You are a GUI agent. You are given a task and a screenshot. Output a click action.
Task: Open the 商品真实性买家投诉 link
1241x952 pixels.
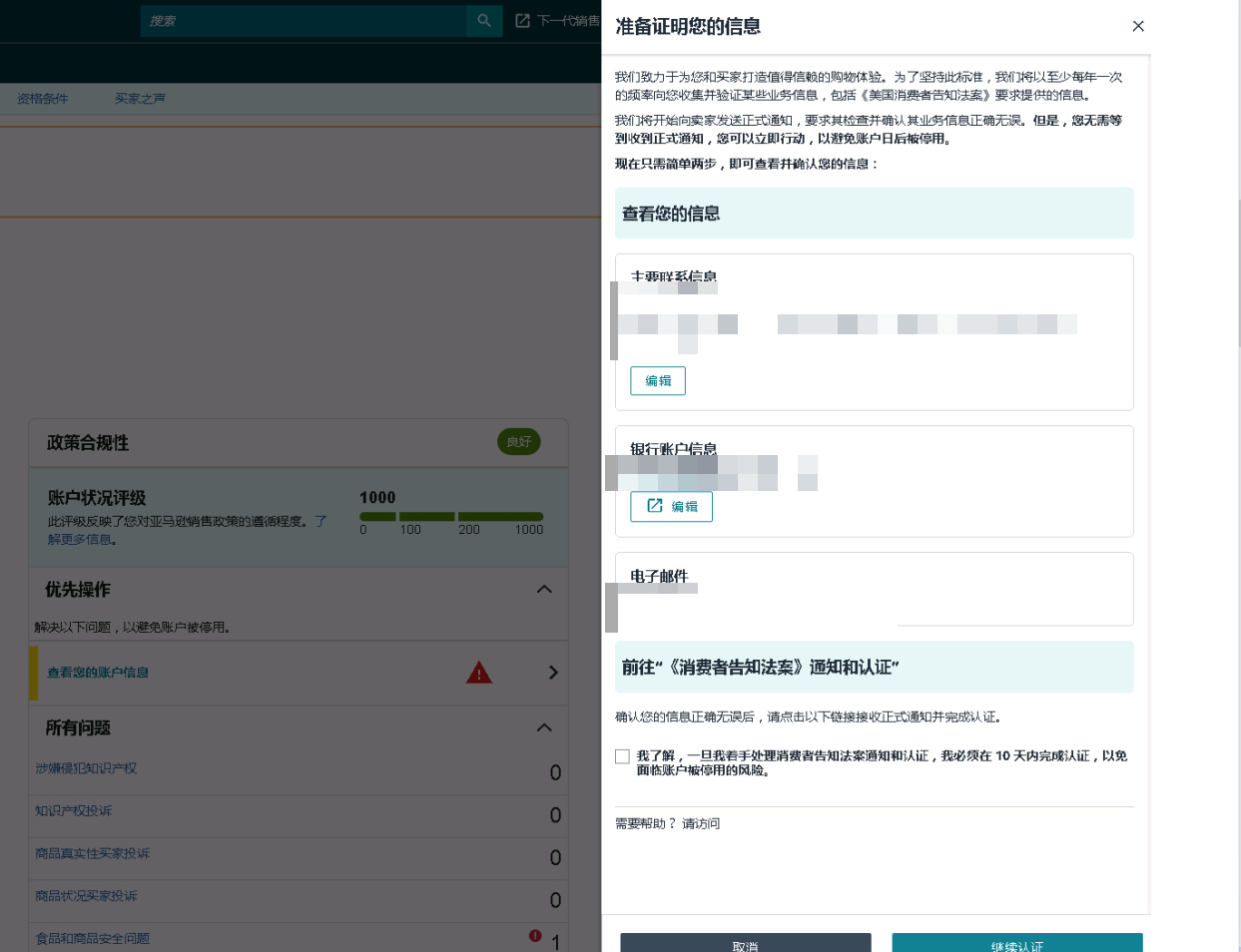pyautogui.click(x=93, y=853)
